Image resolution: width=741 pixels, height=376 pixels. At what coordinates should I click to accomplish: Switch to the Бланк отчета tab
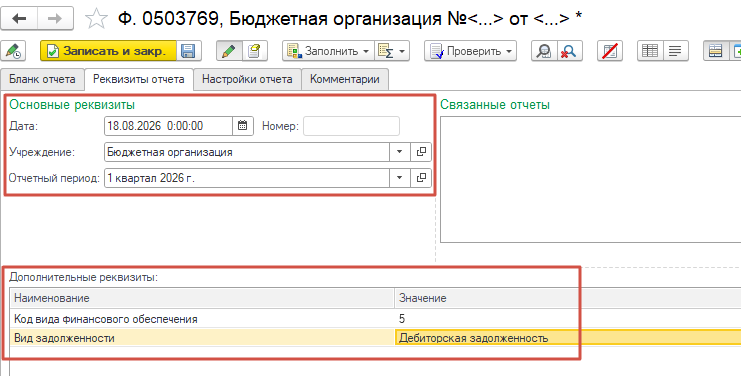(42, 79)
